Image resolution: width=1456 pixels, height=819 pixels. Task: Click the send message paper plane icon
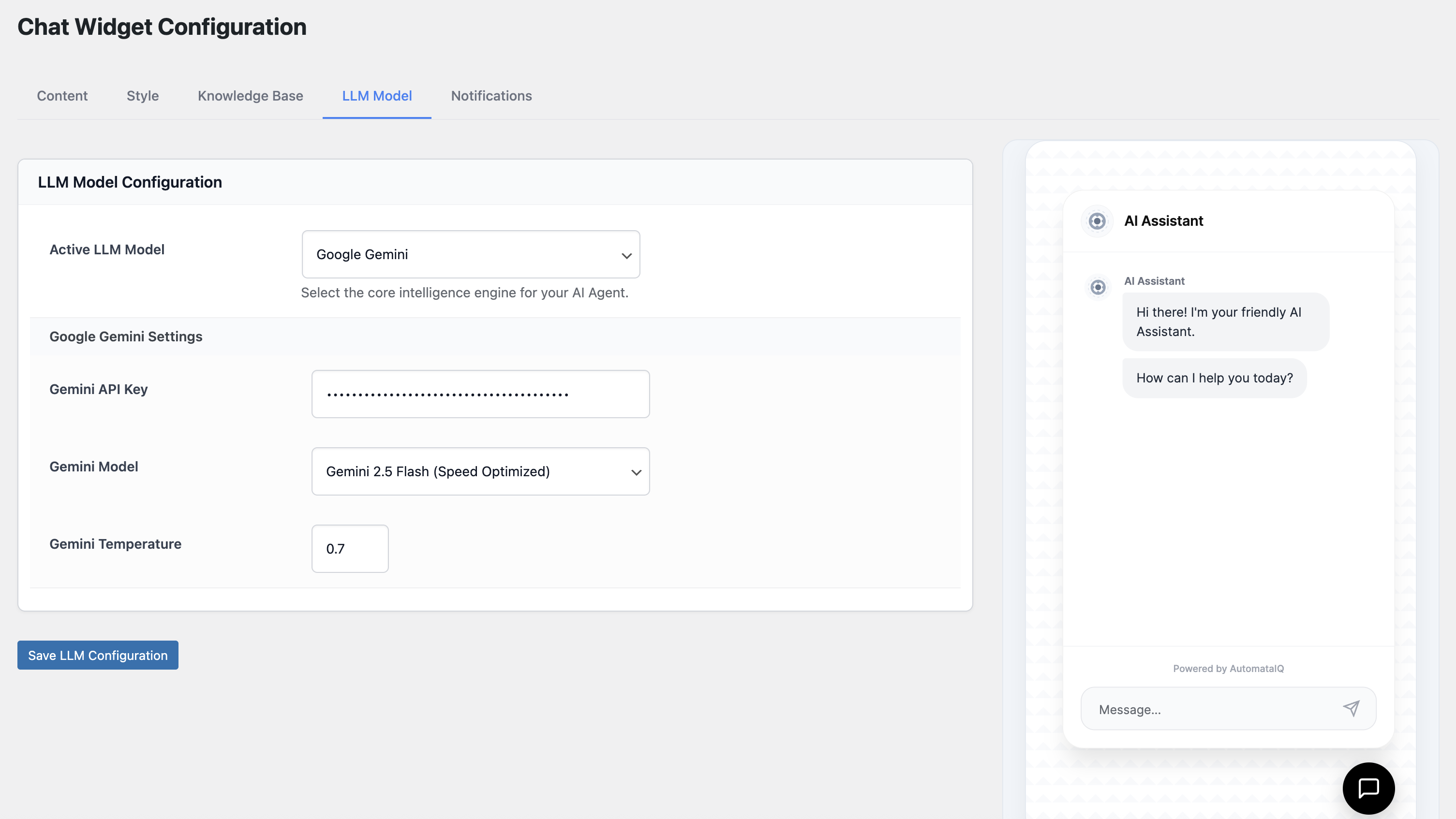1352,708
